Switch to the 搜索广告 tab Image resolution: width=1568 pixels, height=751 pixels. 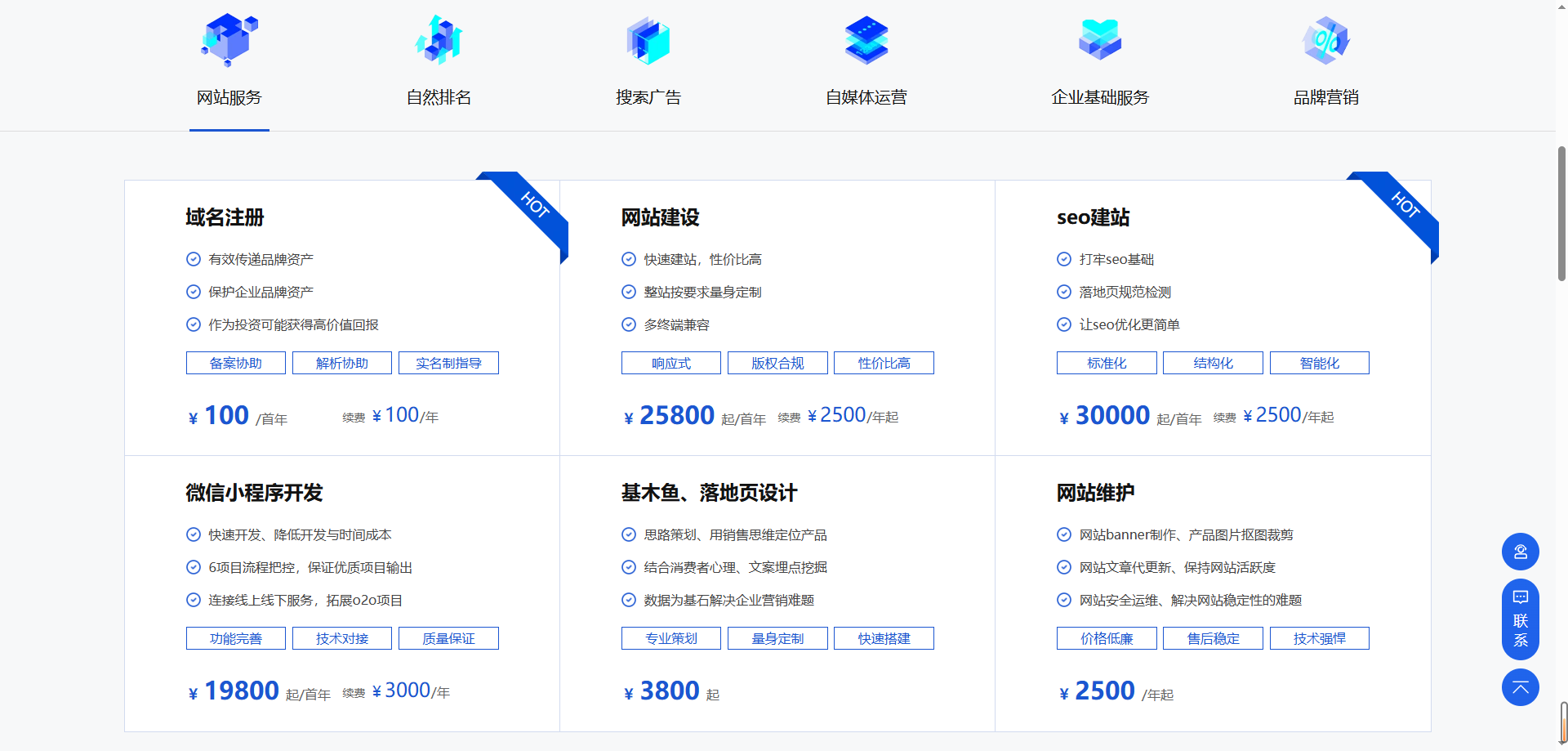648,97
